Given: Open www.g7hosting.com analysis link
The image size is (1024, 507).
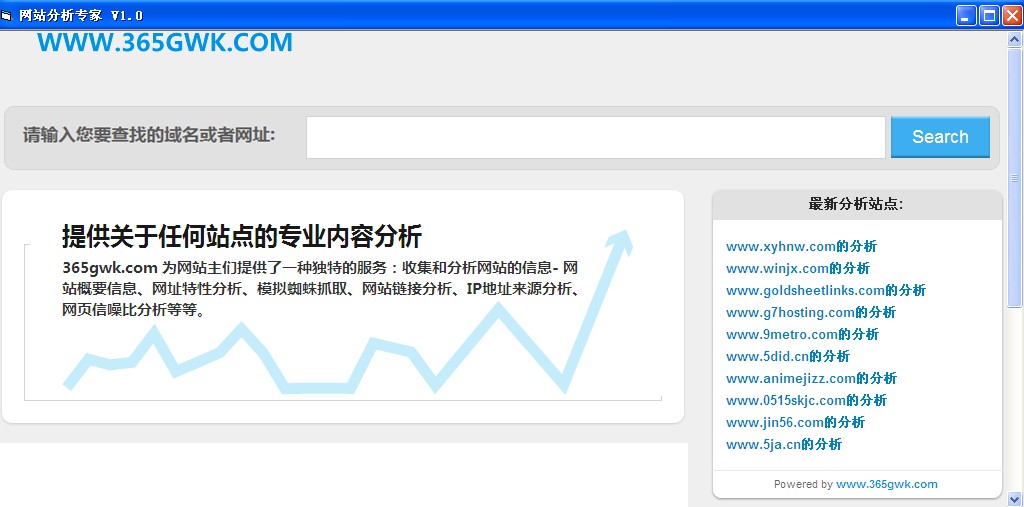Looking at the screenshot, I should click(x=810, y=313).
